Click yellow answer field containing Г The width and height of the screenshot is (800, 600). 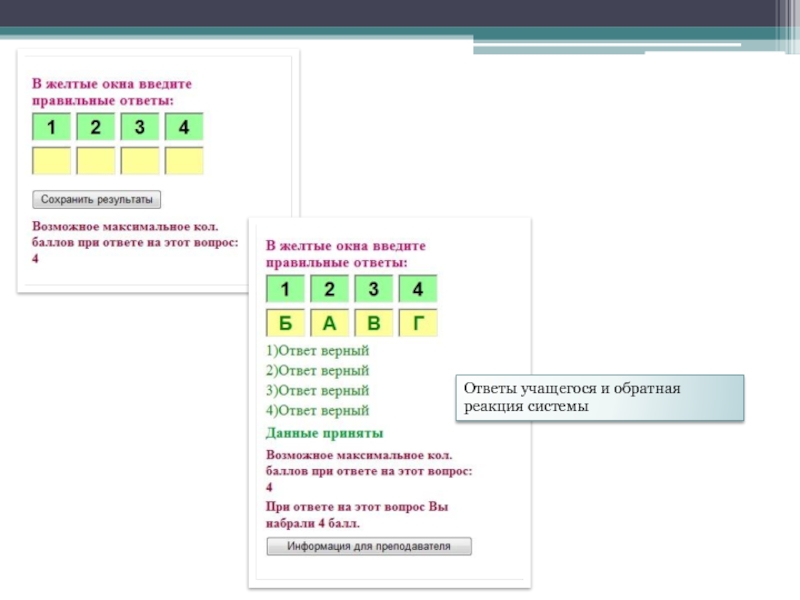click(418, 323)
